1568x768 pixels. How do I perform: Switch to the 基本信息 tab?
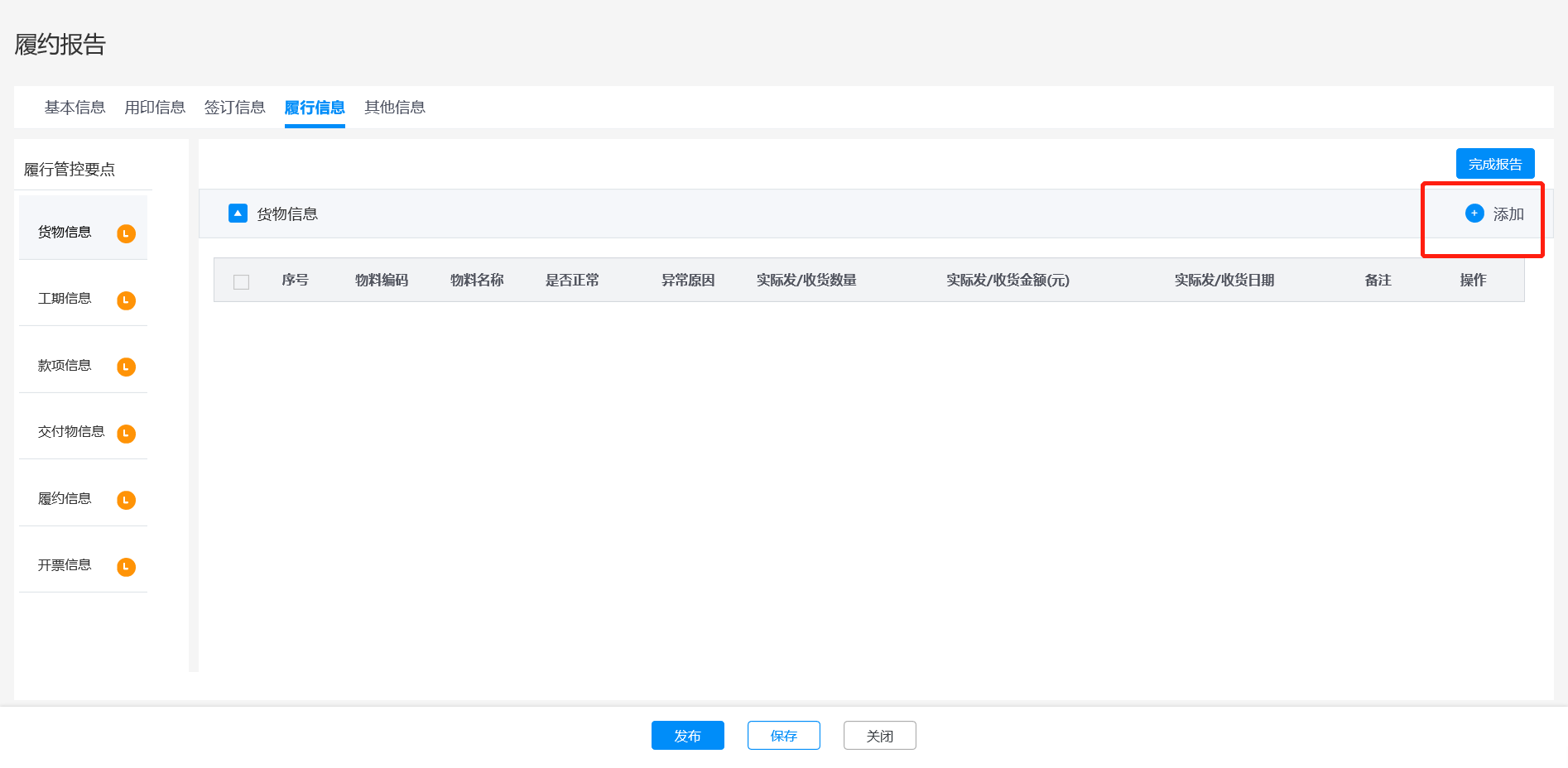(x=75, y=108)
